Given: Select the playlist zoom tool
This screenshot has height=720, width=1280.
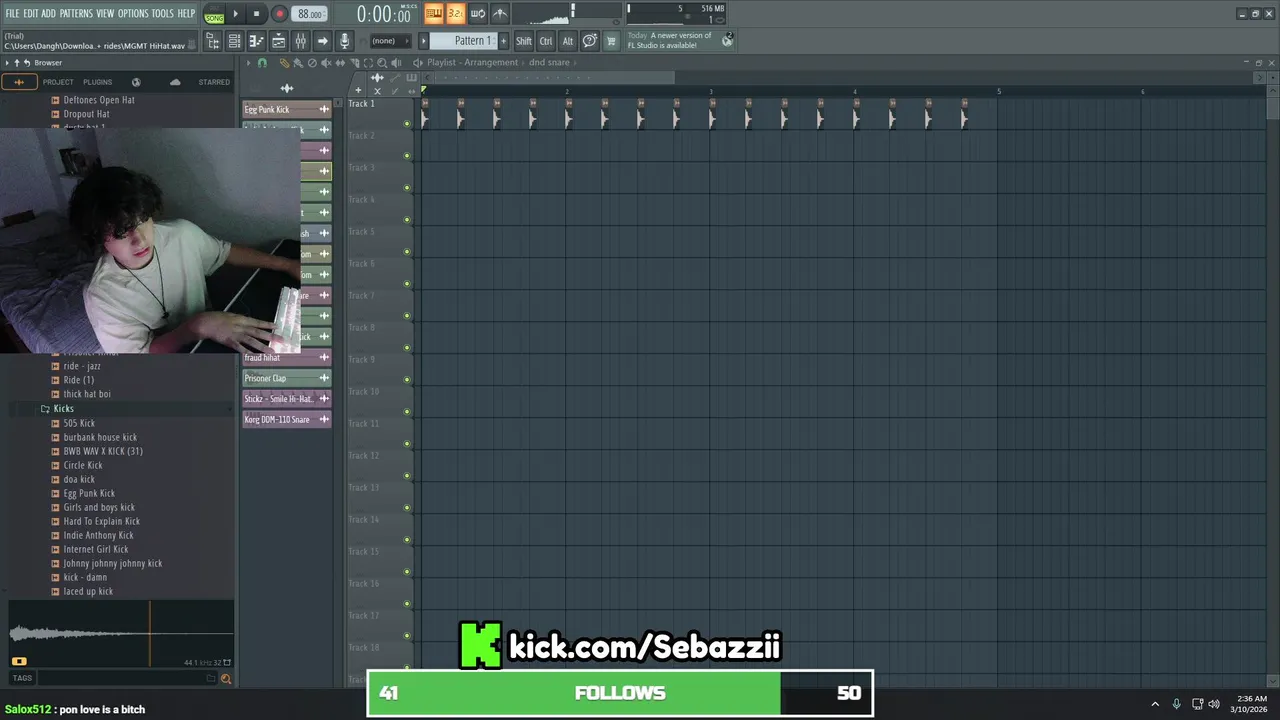Looking at the screenshot, I should (382, 63).
